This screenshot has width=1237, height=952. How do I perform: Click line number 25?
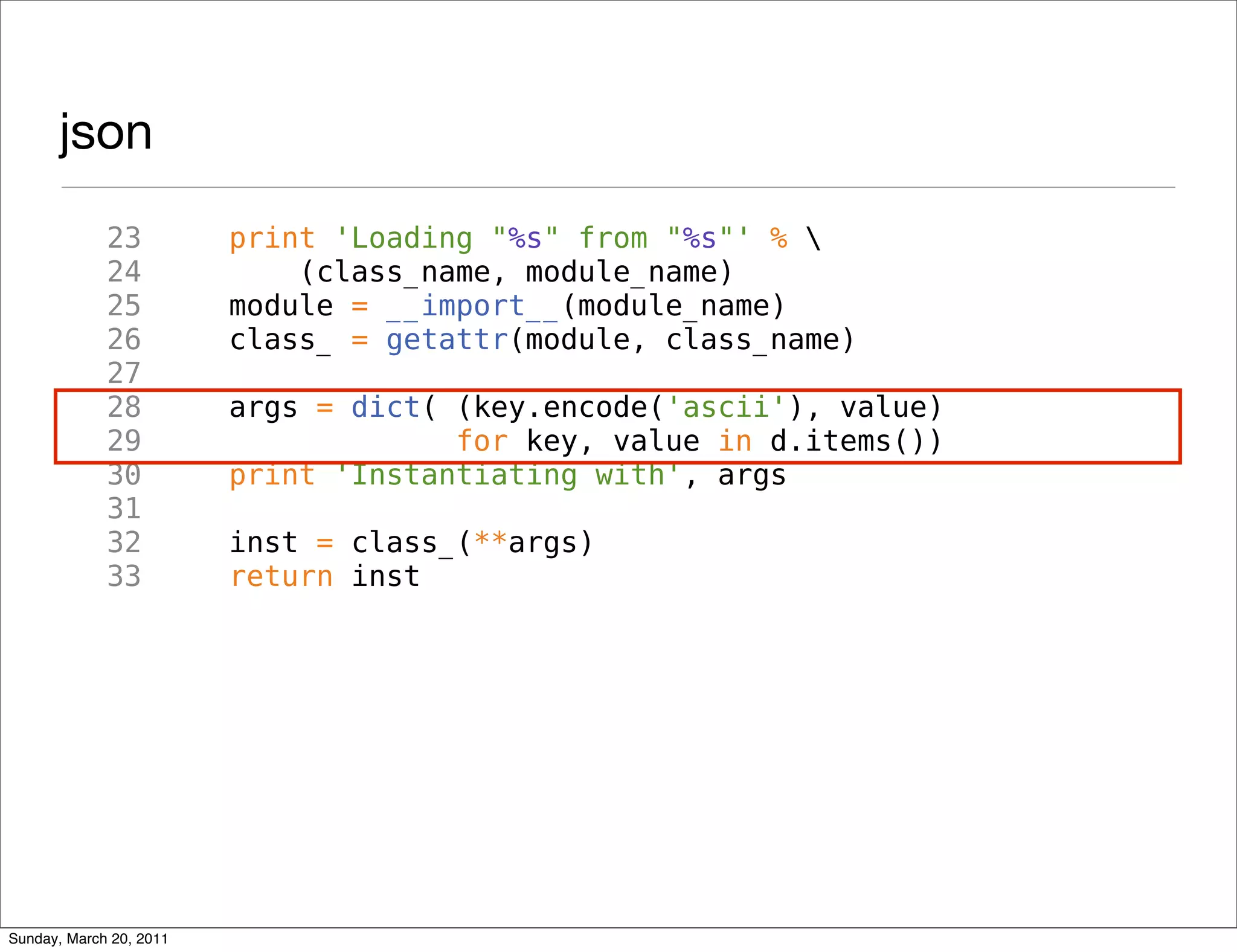[x=124, y=306]
